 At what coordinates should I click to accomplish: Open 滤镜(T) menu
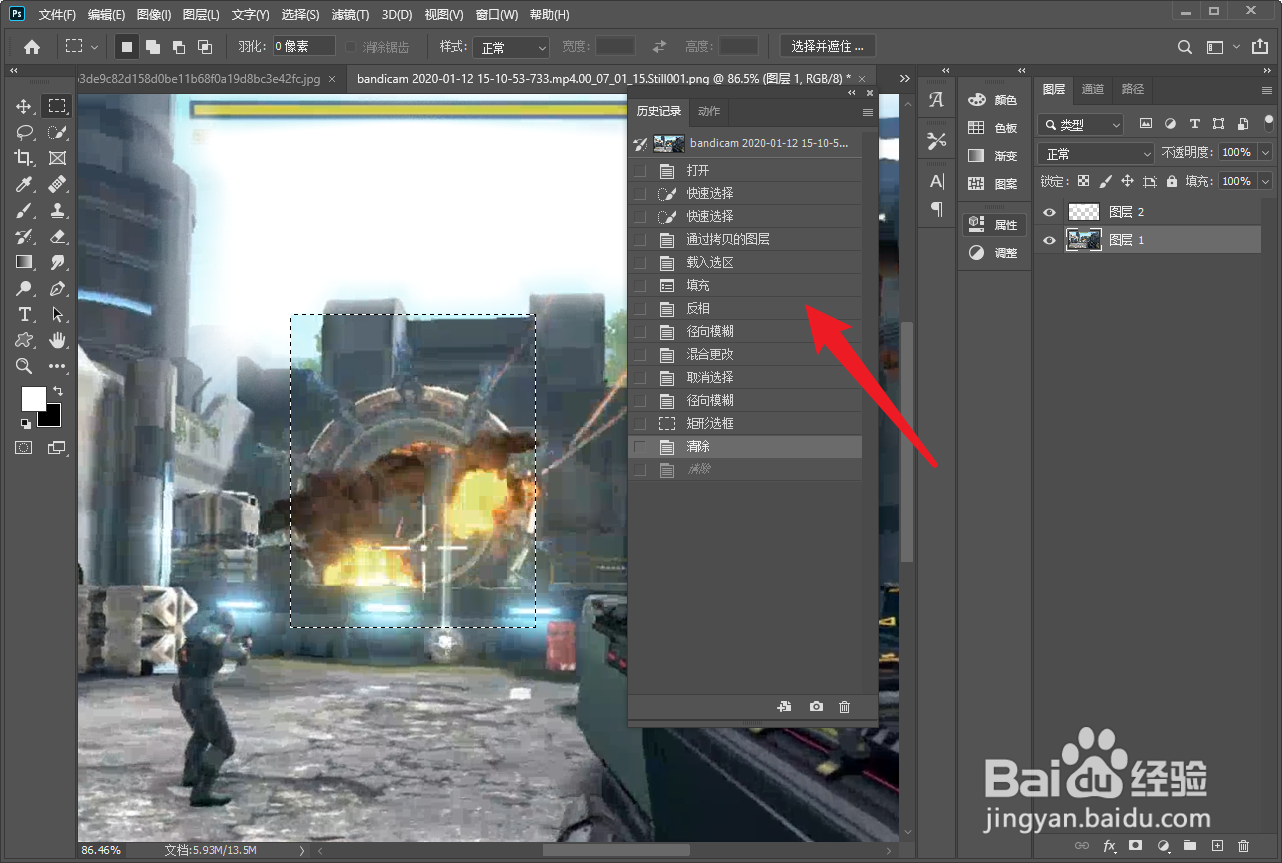tap(350, 15)
